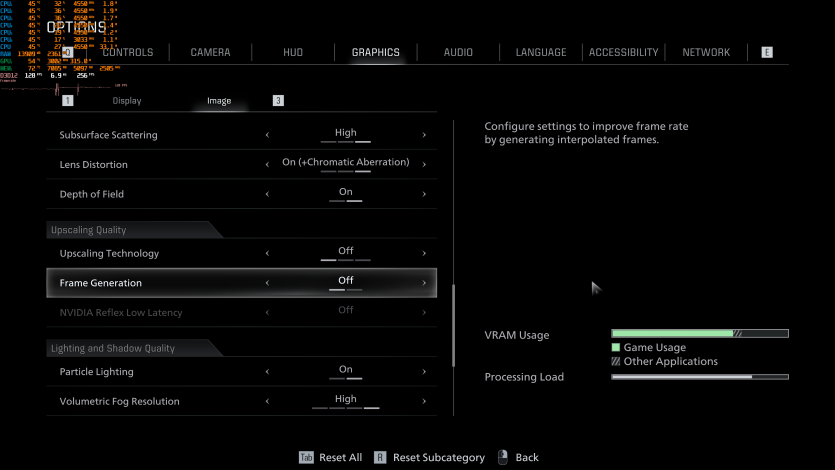Click the settings list vertical scrollbar
Image resolution: width=835 pixels, height=470 pixels.
pyautogui.click(x=453, y=325)
